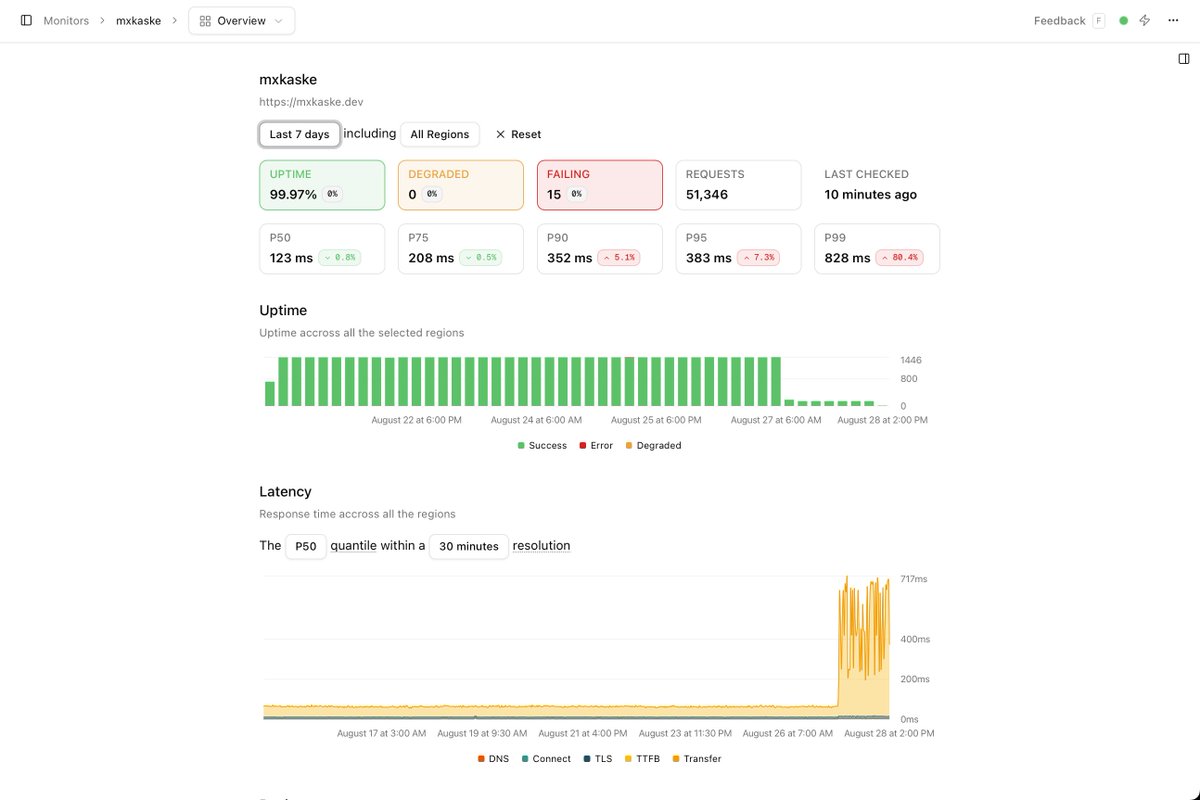Click the green status dot indicator
1200x800 pixels.
point(1123,20)
